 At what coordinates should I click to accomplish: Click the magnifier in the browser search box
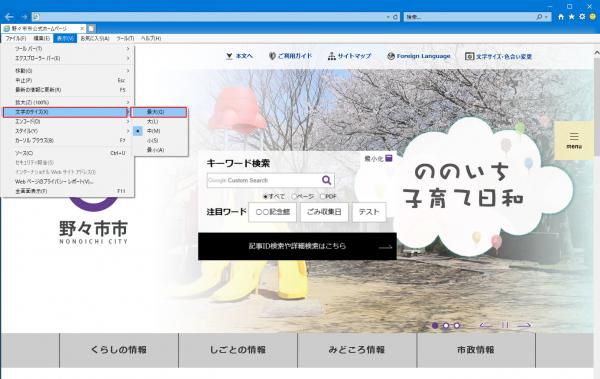point(539,17)
